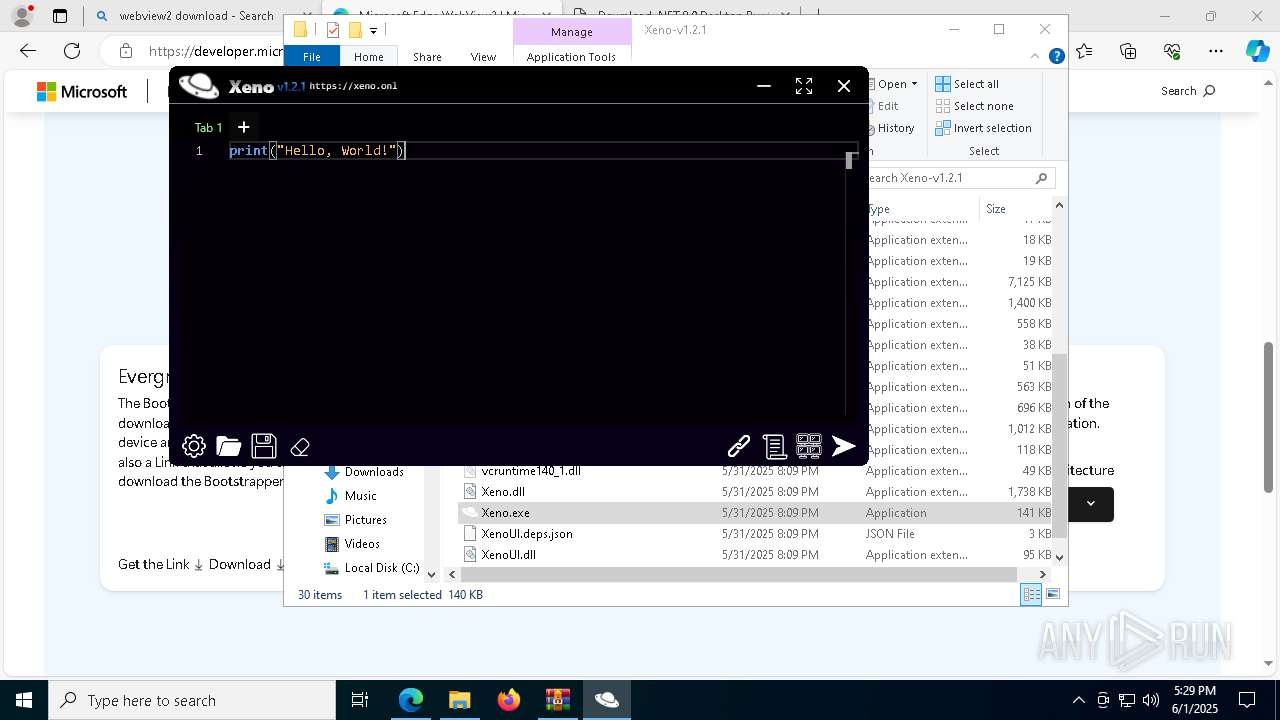Collapse the Explorer ribbon chevron
This screenshot has height=720, width=1280.
pyautogui.click(x=1036, y=57)
